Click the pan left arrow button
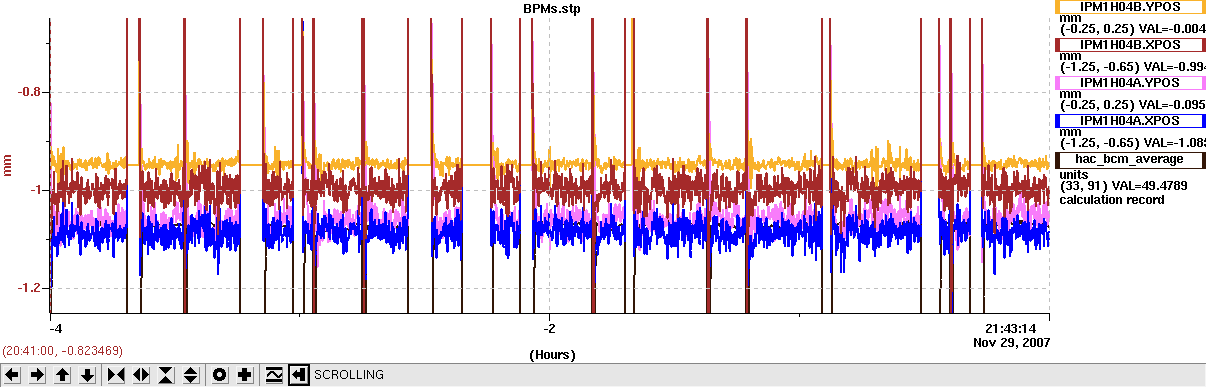 (12, 375)
